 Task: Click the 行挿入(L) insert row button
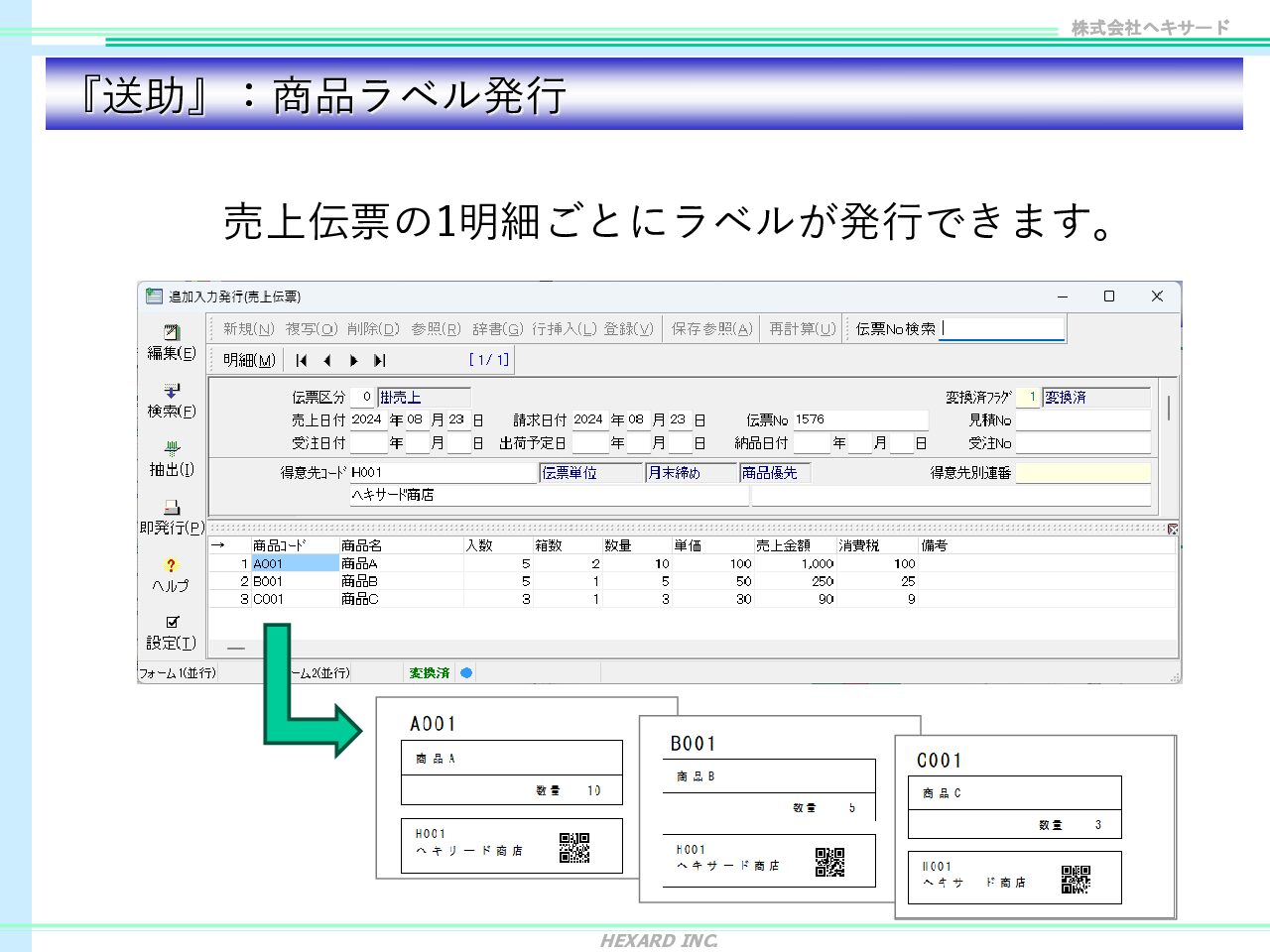click(x=565, y=328)
